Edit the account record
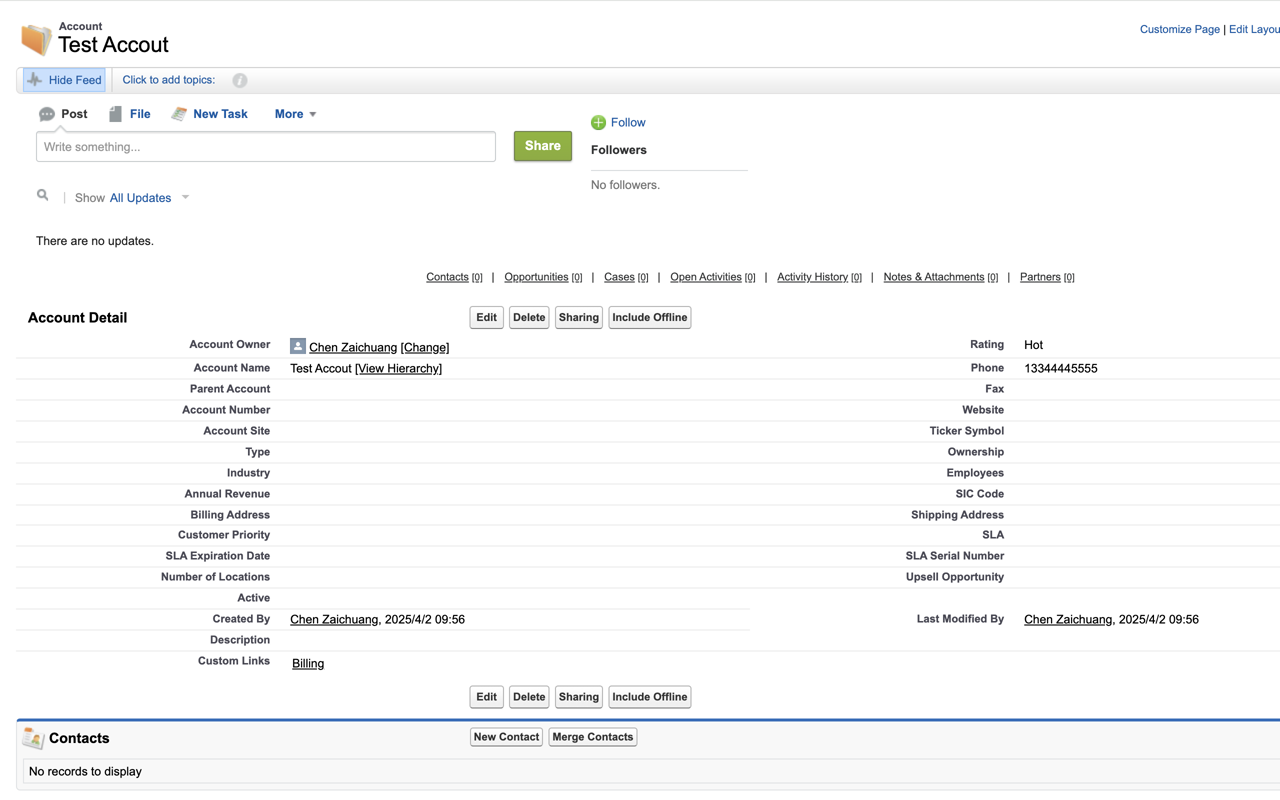 (486, 317)
